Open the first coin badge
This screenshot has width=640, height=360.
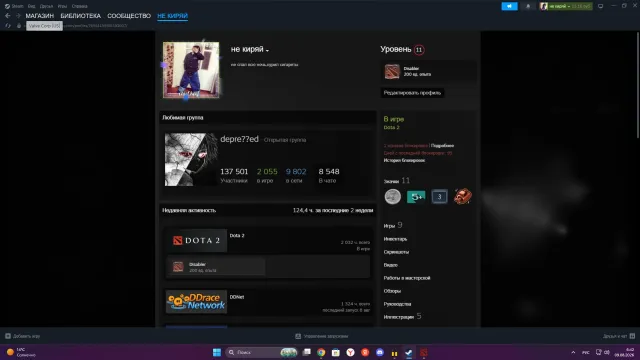tap(392, 197)
